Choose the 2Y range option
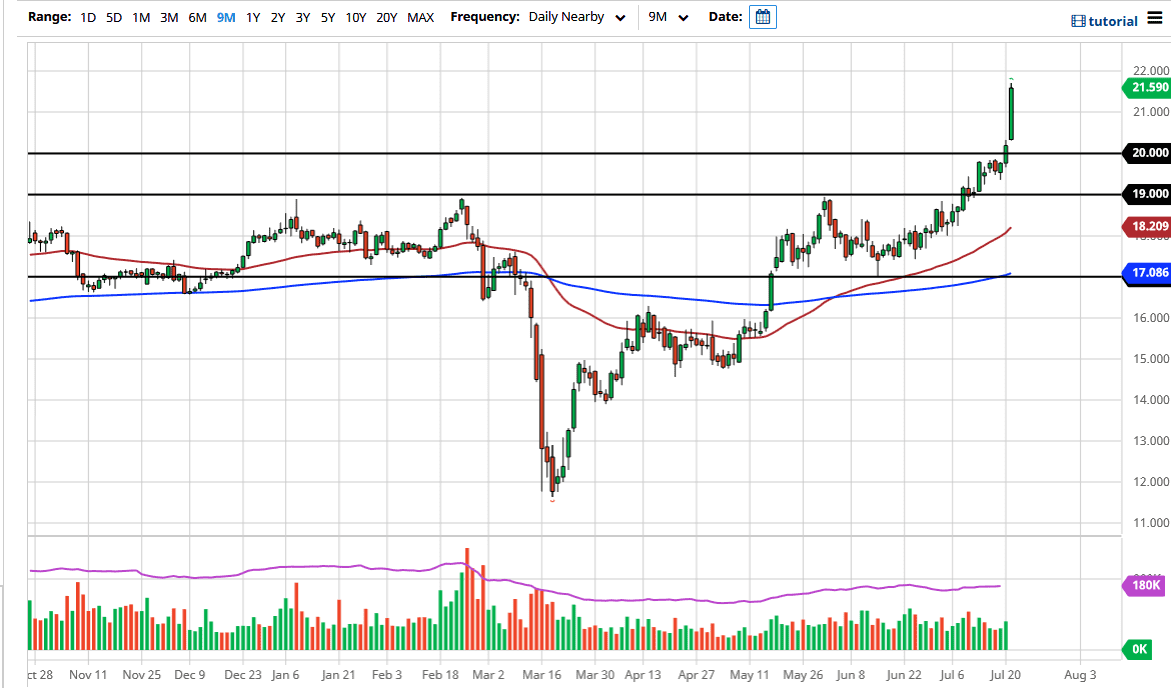The height and width of the screenshot is (688, 1171). [277, 17]
